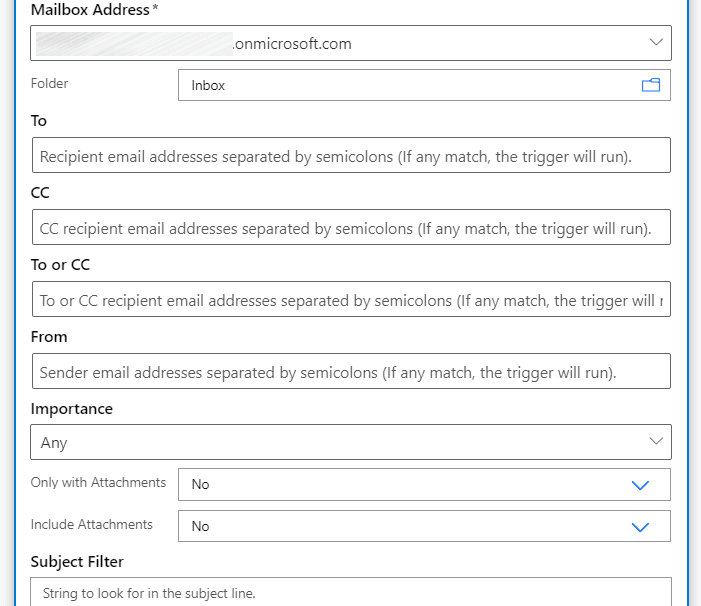The width and height of the screenshot is (701, 606).
Task: Click the 'Any' importance value
Action: 54,443
